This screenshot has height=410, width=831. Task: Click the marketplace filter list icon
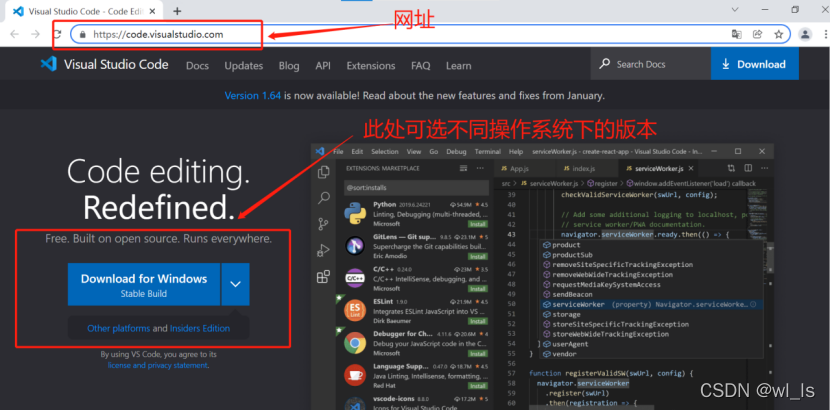(464, 168)
